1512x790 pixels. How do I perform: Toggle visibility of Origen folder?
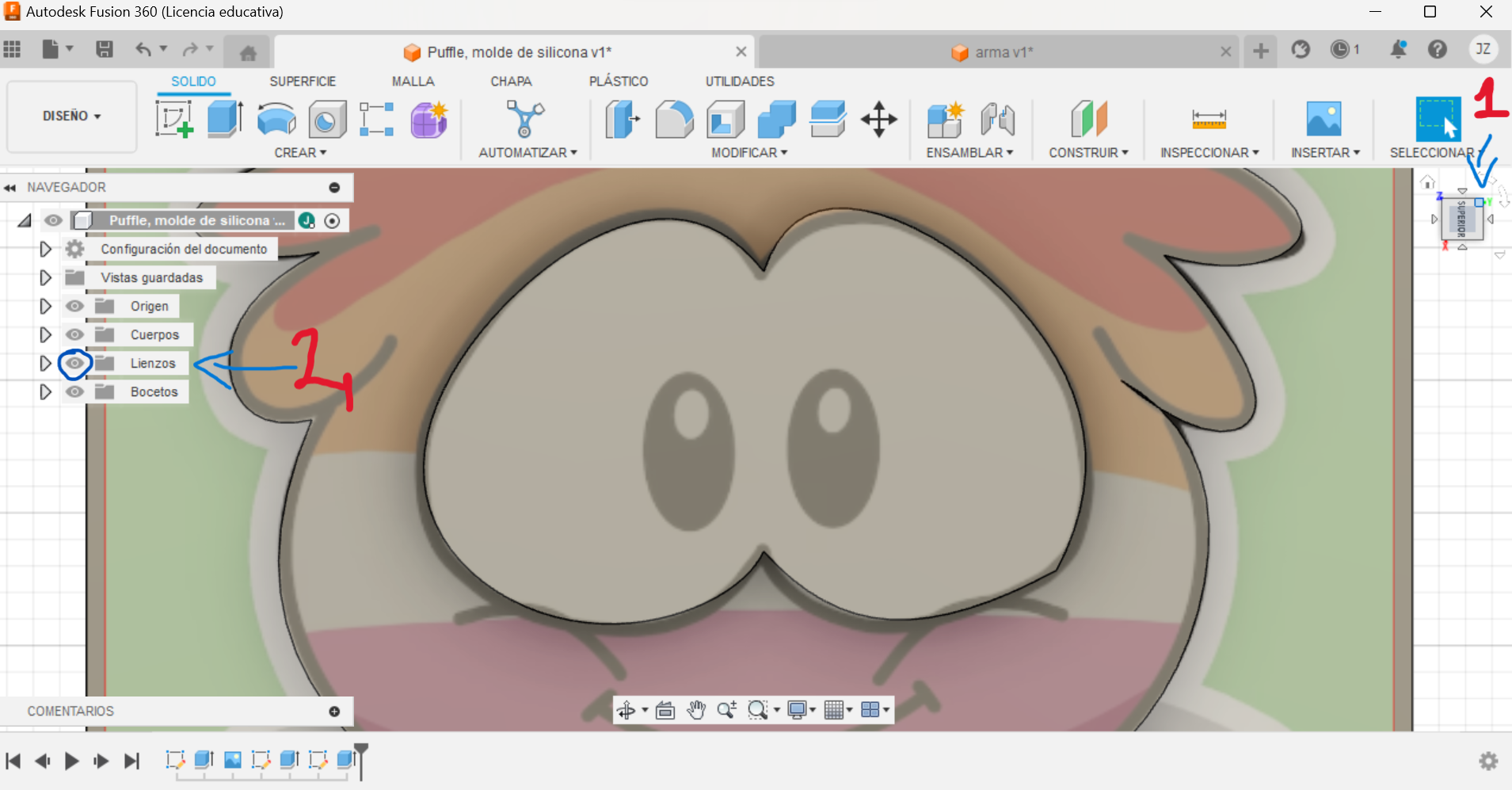pyautogui.click(x=74, y=306)
